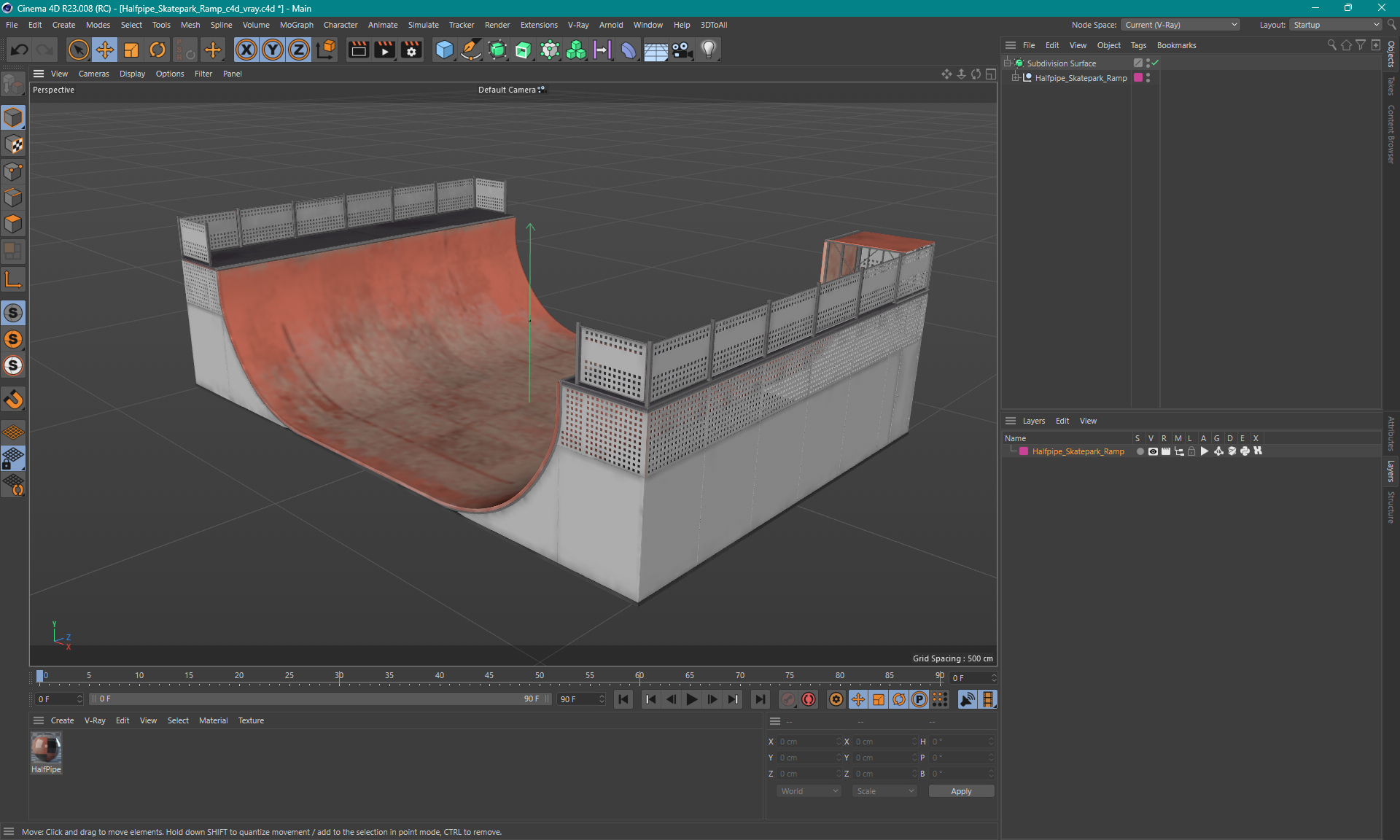Switch to Points mode

[x=13, y=171]
